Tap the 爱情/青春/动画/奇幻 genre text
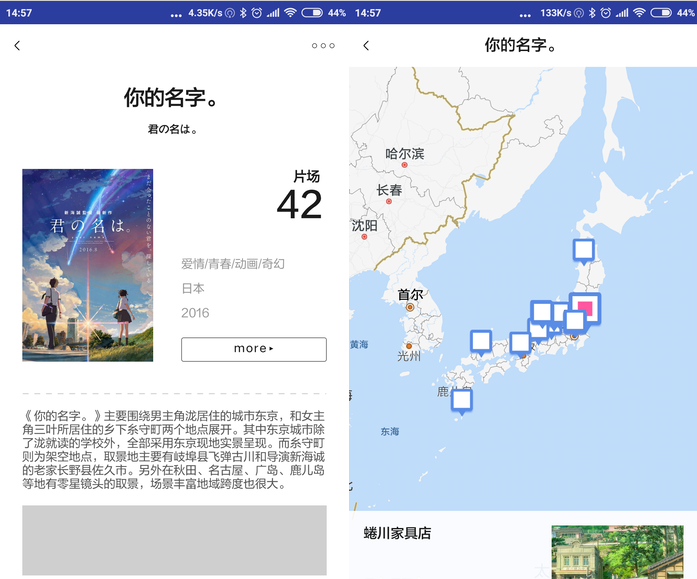This screenshot has width=697, height=579. tap(233, 264)
